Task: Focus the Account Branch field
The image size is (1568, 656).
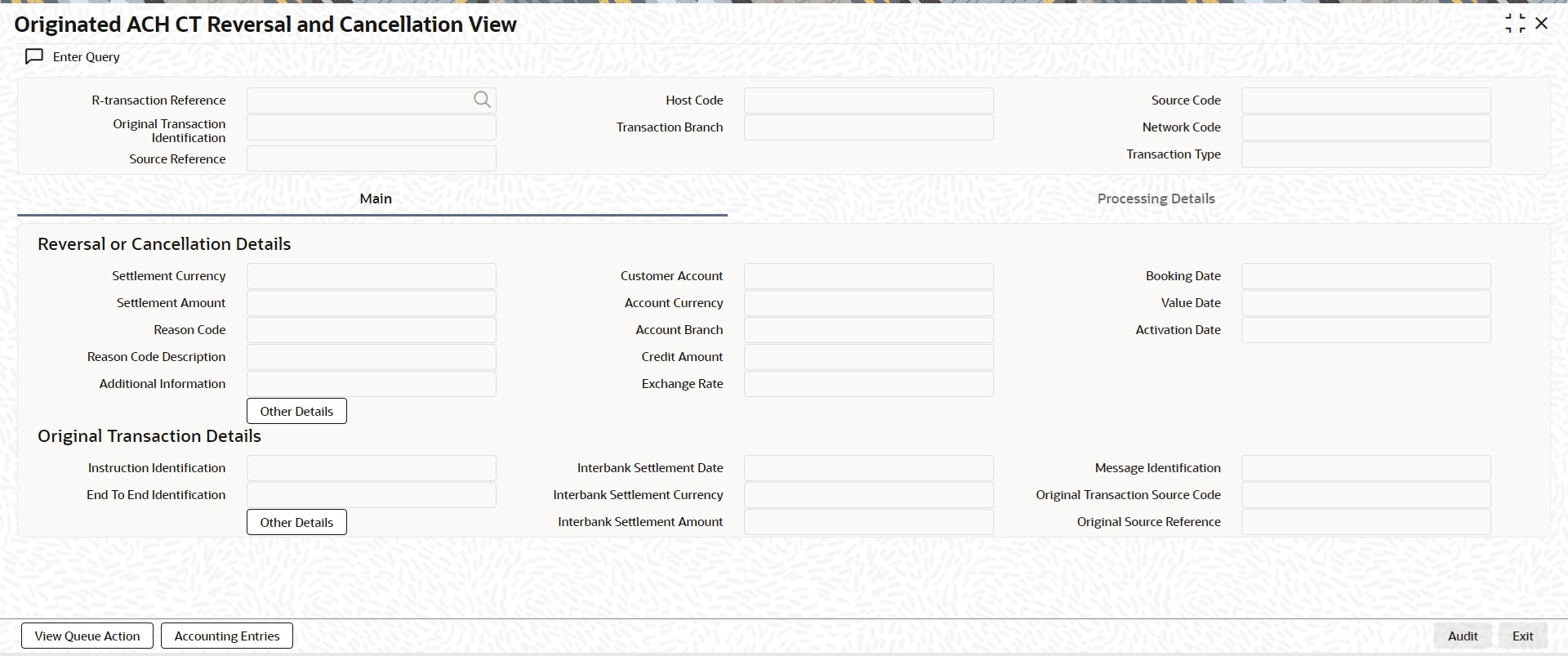Action: tap(869, 330)
